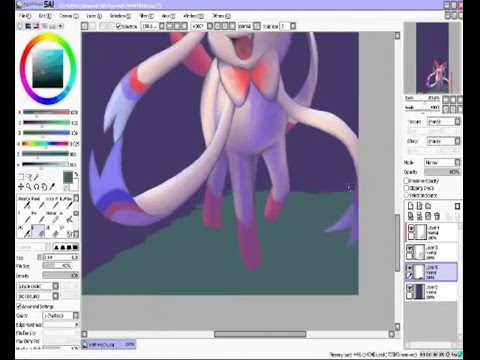Pick the softest brush edge shape
The height and width of the screenshot is (360, 480).
point(56,247)
